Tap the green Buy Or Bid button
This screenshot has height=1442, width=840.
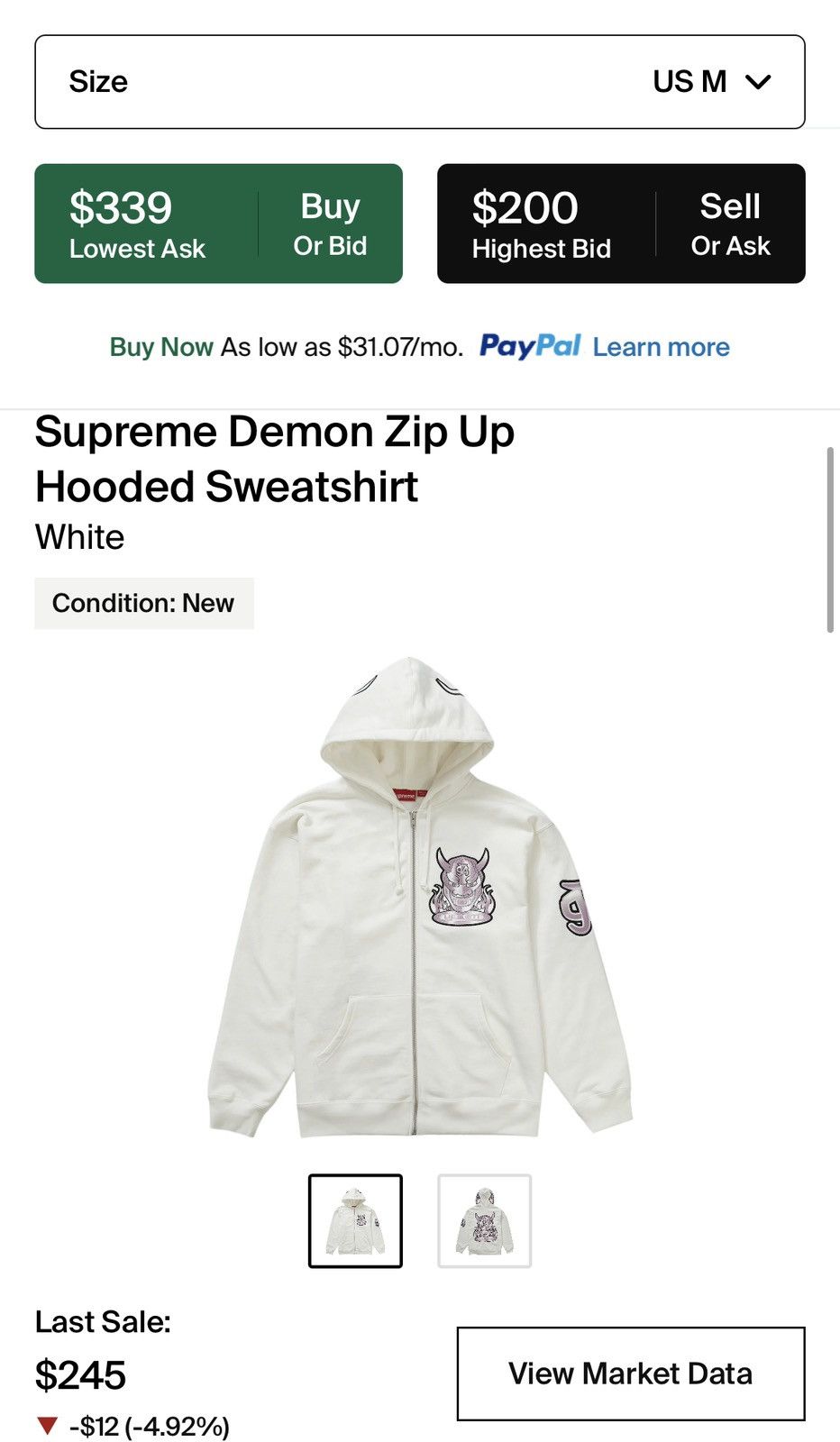point(330,224)
